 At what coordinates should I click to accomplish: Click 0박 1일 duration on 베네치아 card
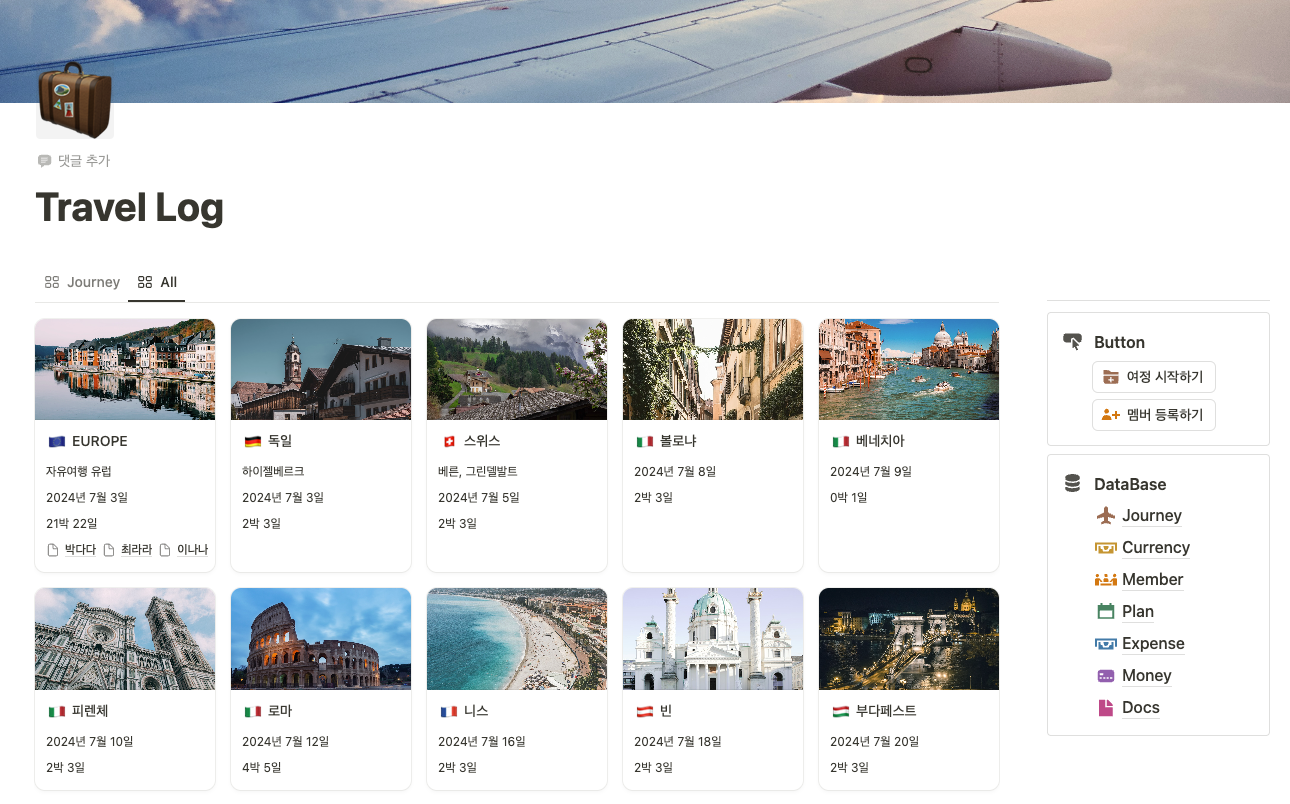pyautogui.click(x=849, y=497)
